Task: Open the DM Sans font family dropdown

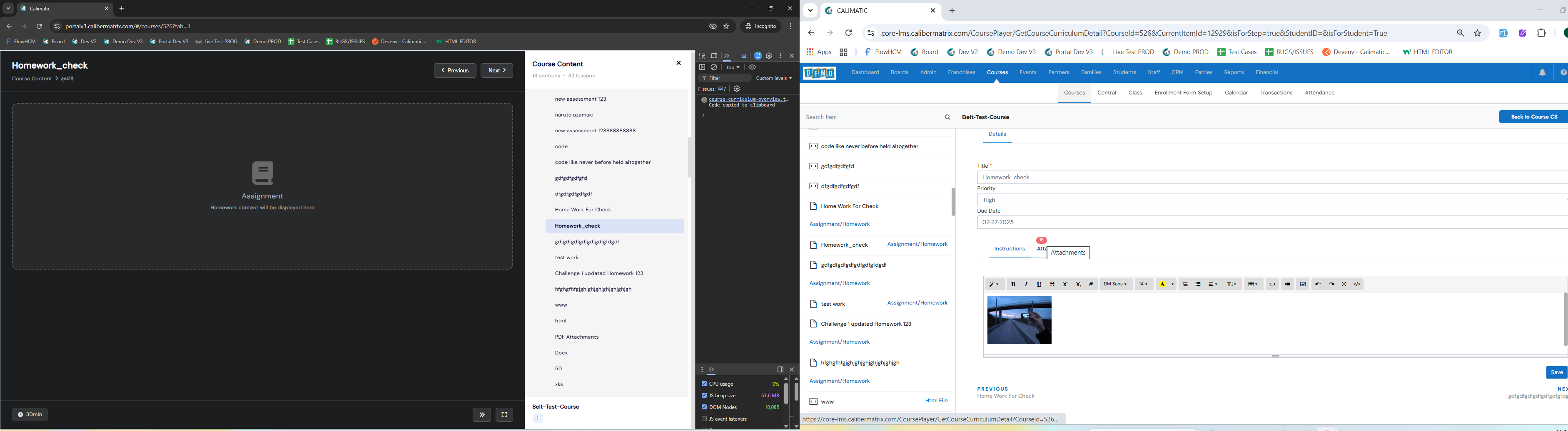Action: pyautogui.click(x=1116, y=285)
